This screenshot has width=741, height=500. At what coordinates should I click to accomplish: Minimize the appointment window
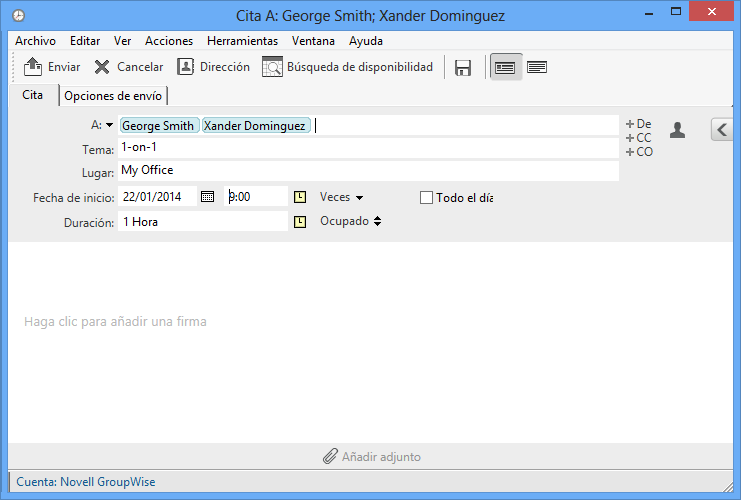(x=649, y=12)
